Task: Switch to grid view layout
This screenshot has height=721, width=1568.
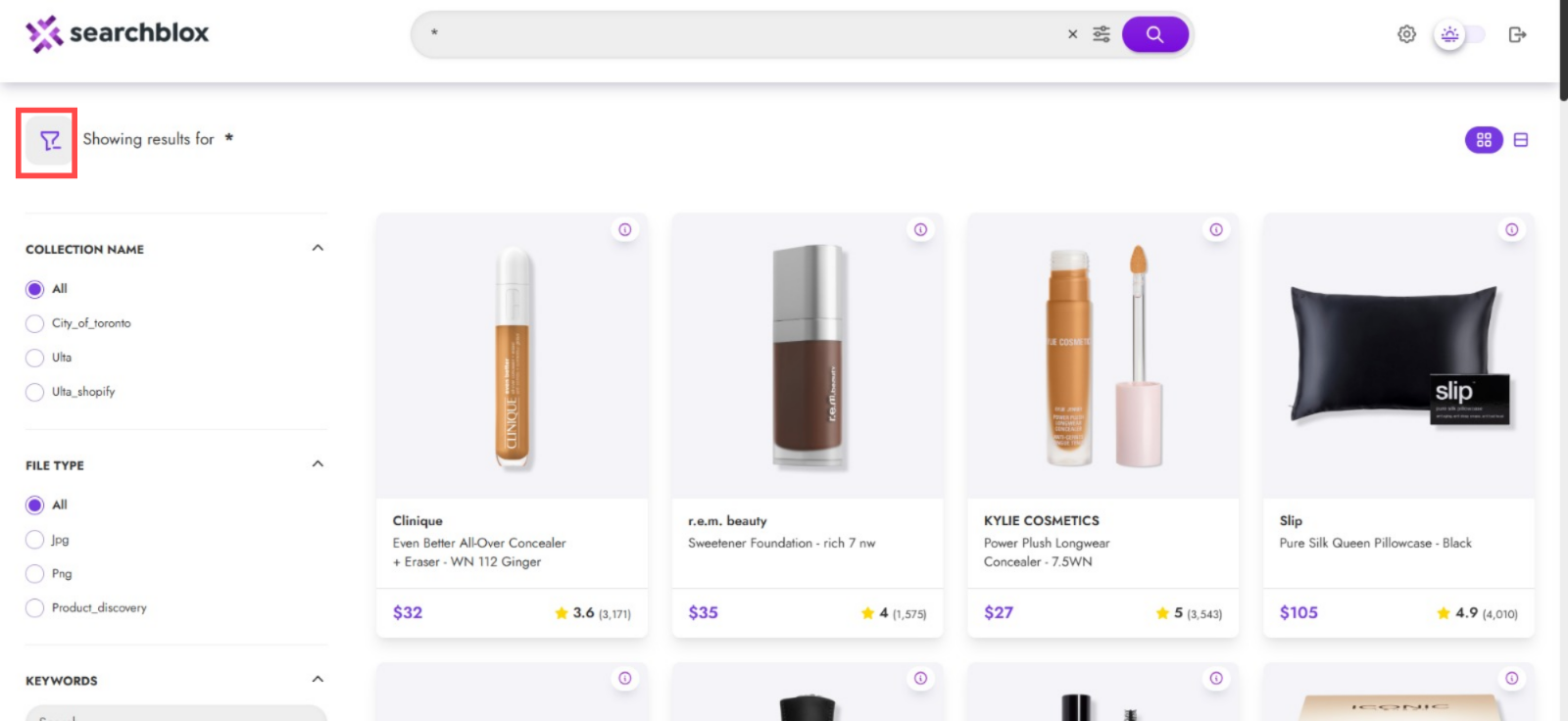Action: (x=1484, y=140)
